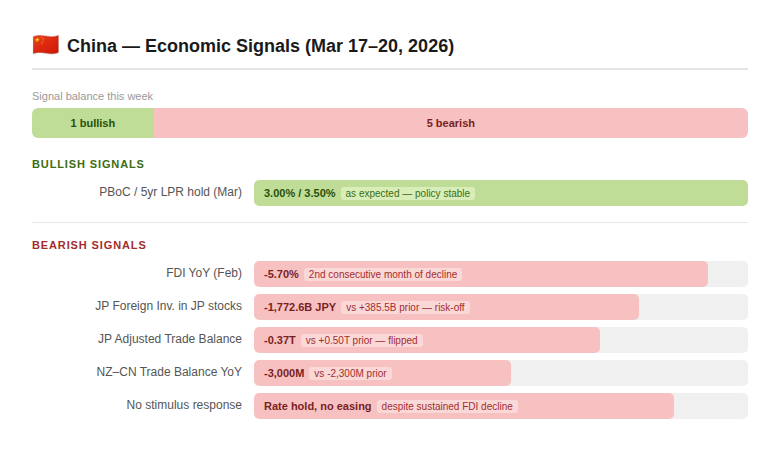Viewport: 780px width, 468px height.
Task: Click the 'vs +0.50T prior — flipped' tag
Action: pyautogui.click(x=361, y=340)
